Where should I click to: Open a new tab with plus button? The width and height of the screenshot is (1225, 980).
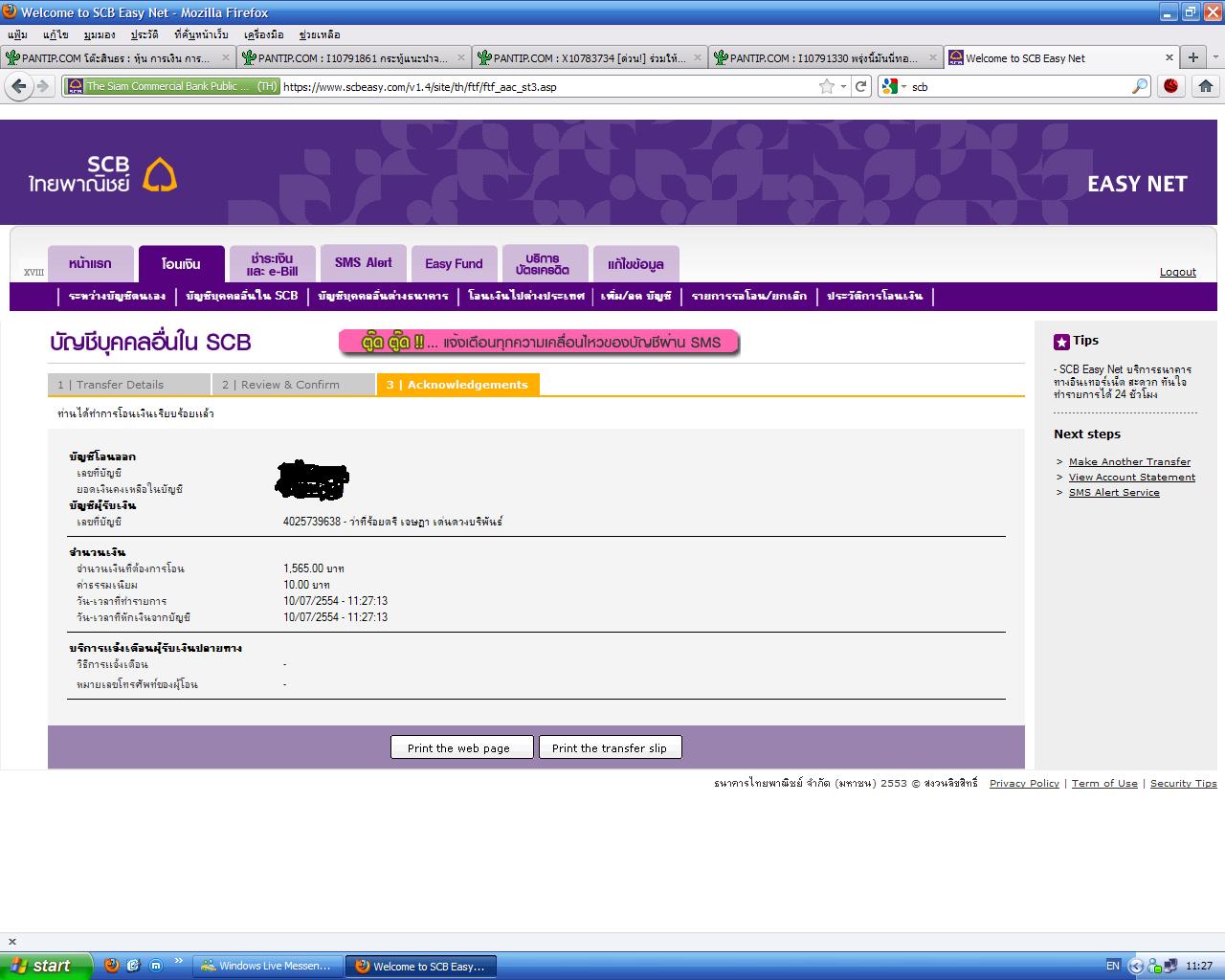(x=1193, y=57)
